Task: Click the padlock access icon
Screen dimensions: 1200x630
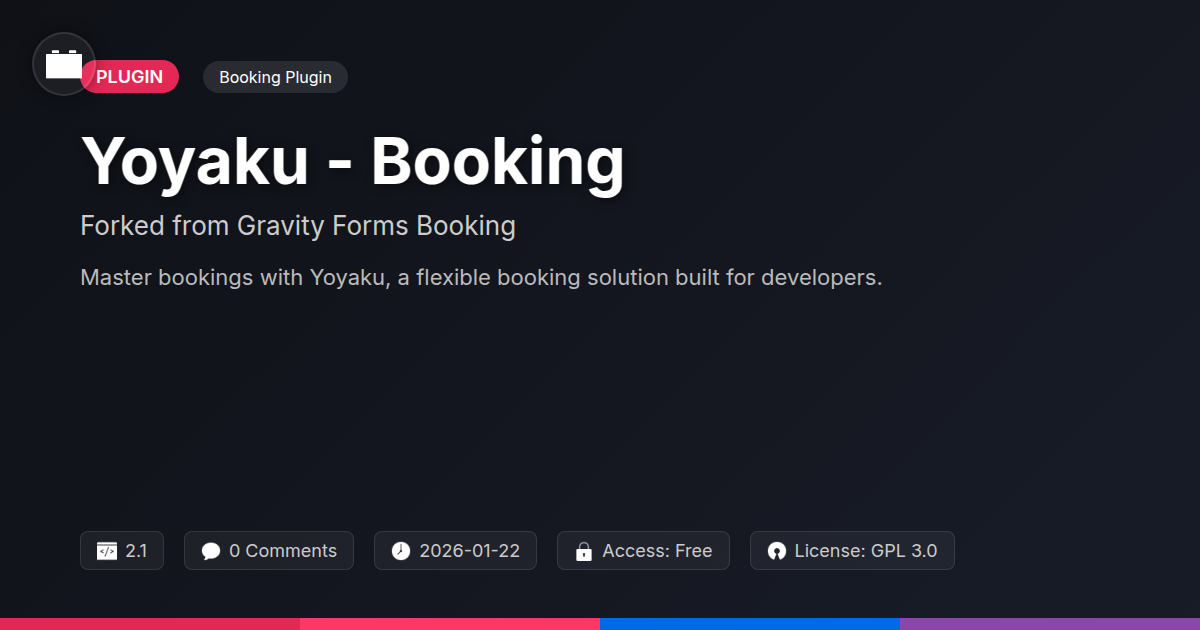Action: [584, 551]
